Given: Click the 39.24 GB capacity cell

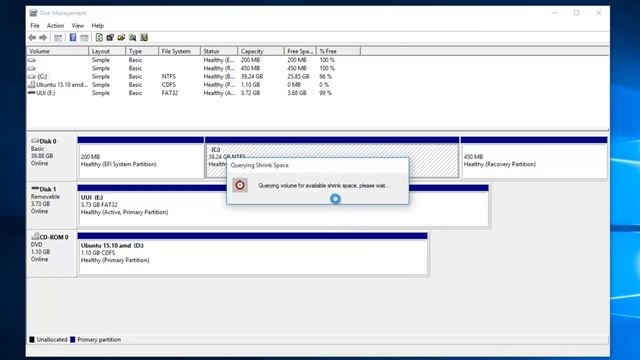Looking at the screenshot, I should coord(252,76).
